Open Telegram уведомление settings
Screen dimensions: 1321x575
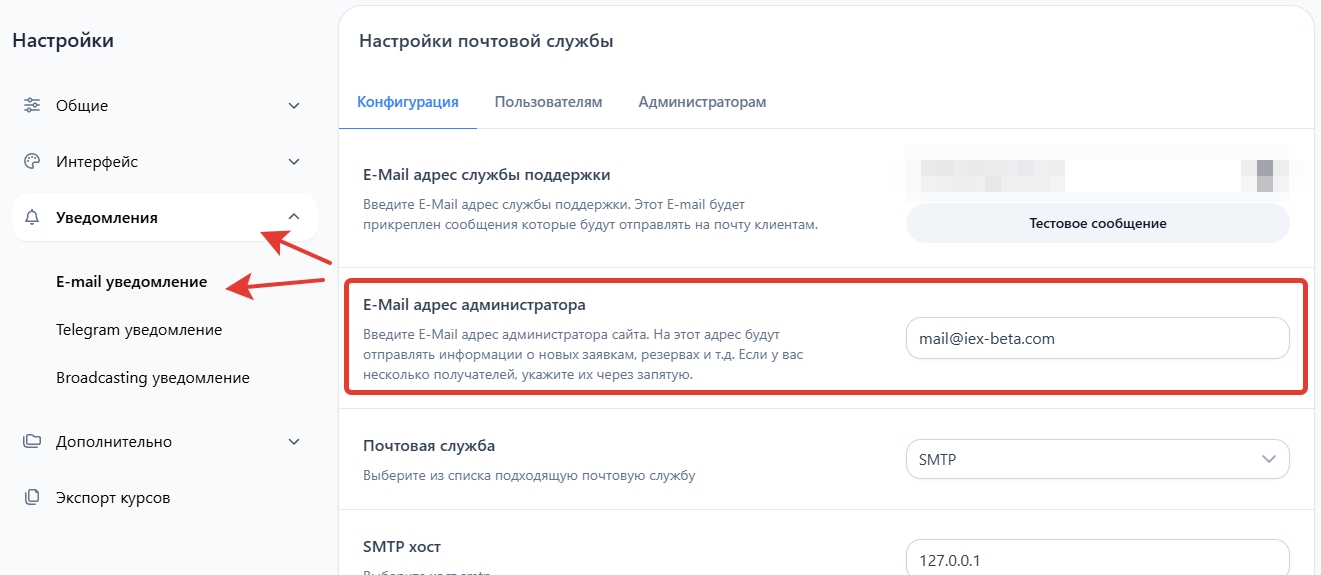click(x=139, y=329)
